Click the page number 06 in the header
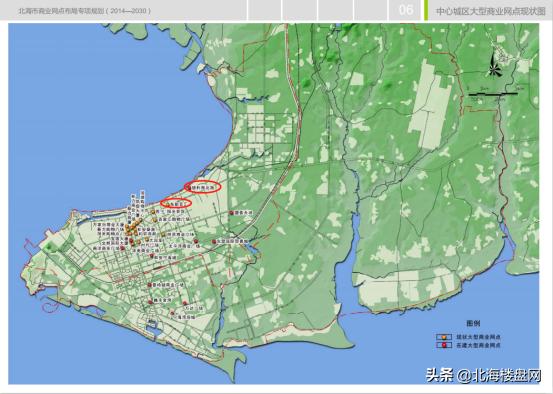The height and width of the screenshot is (394, 553). (406, 10)
